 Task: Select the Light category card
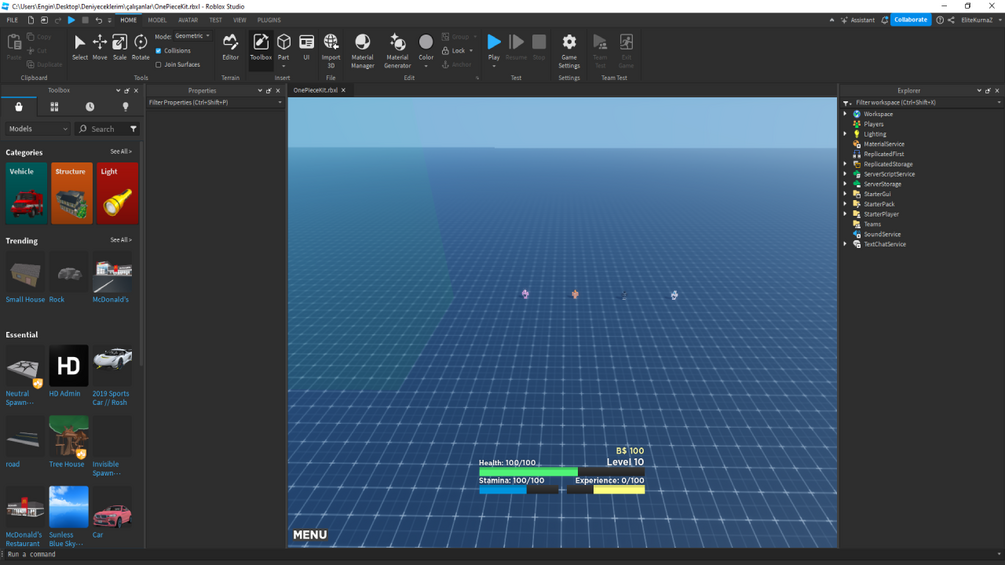pos(117,193)
